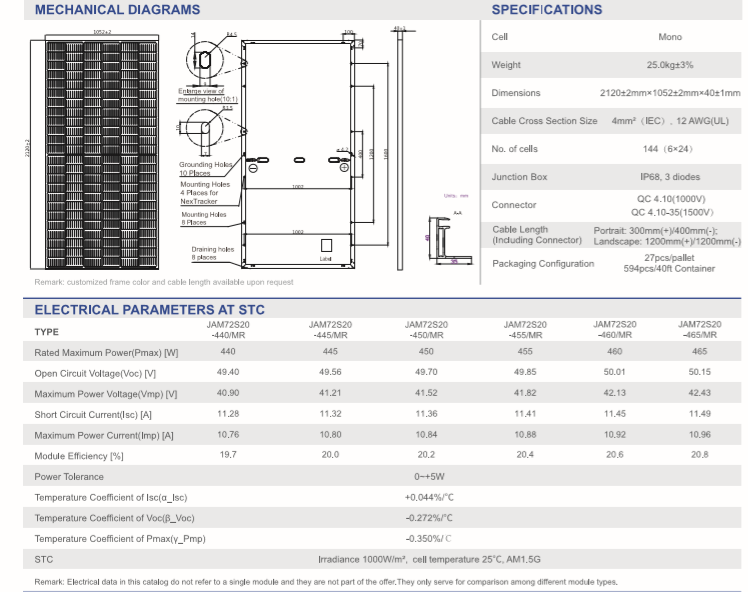
Task: Click 'Rated Maximum Power(Pmax) [W]' row label
Action: (x=106, y=353)
